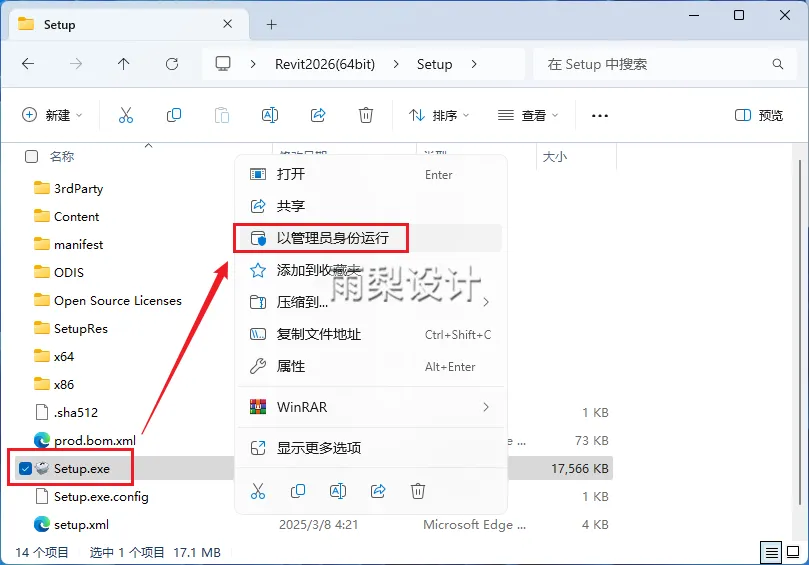The height and width of the screenshot is (565, 809).
Task: Click Revit2026(64bit) in address path
Action: coord(325,64)
